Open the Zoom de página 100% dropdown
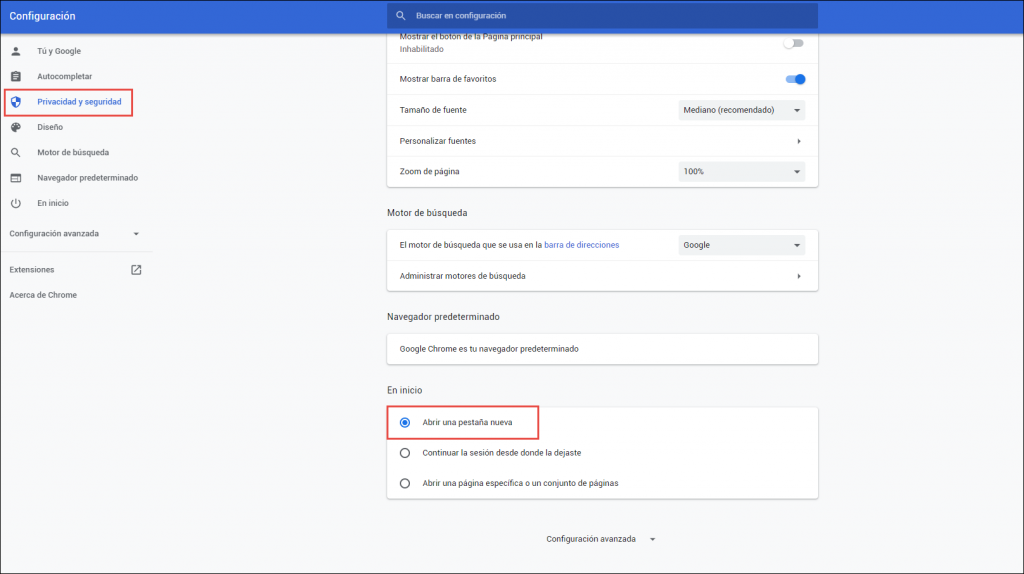This screenshot has height=574, width=1024. [x=741, y=172]
